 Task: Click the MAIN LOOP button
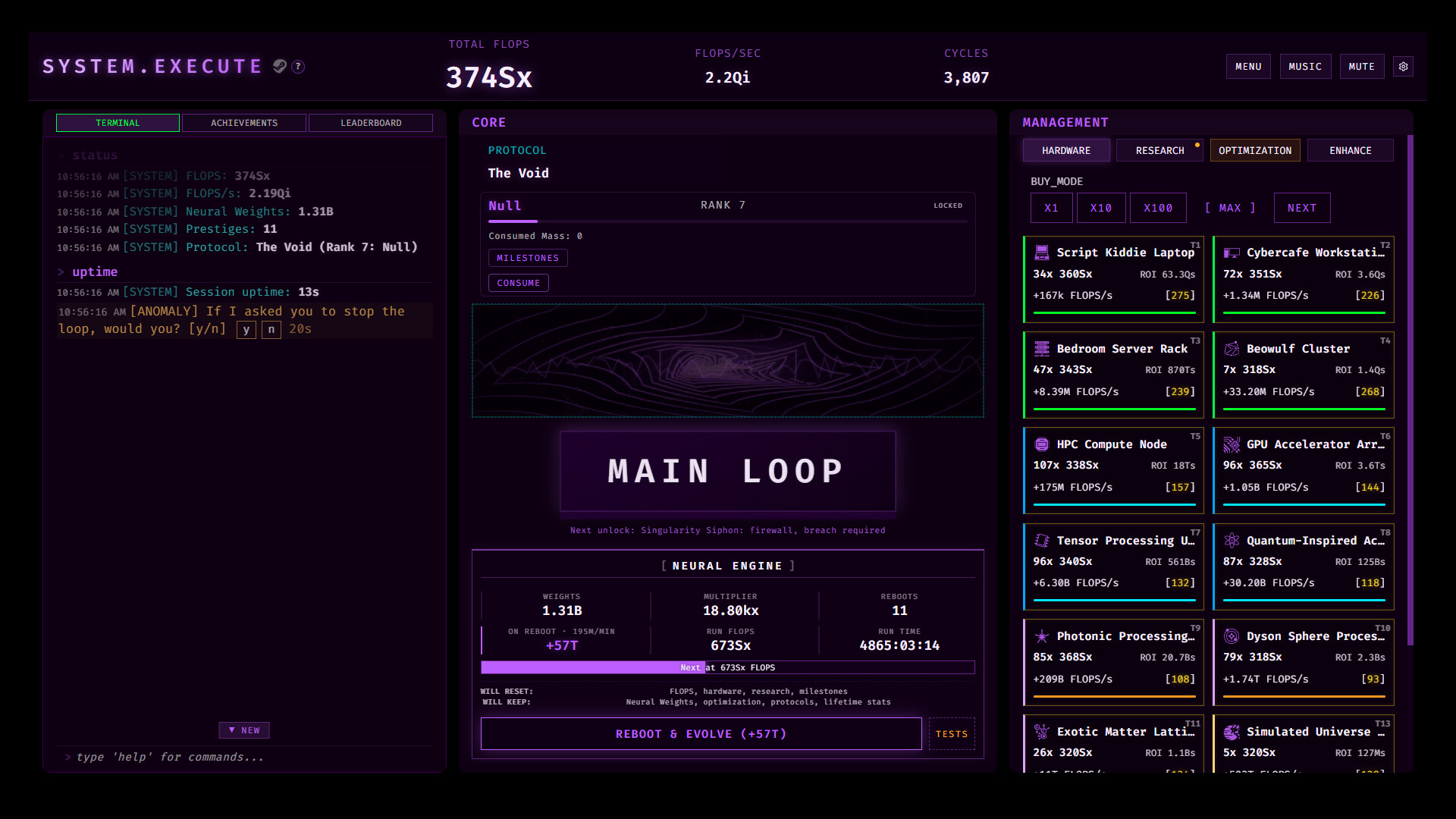727,472
